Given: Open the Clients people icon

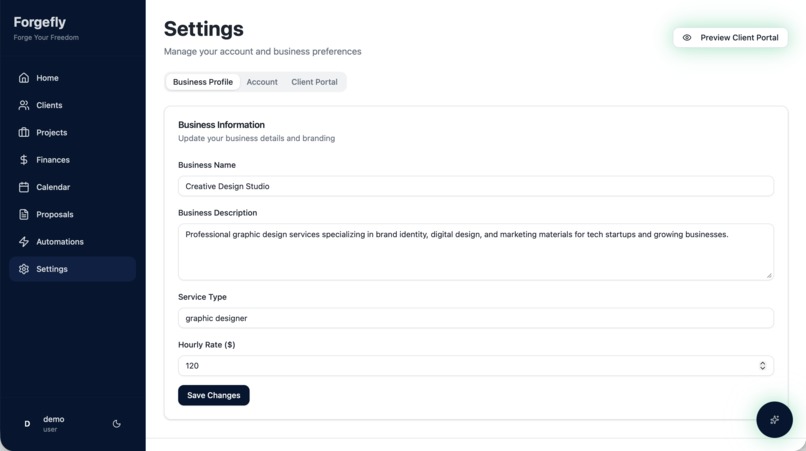Looking at the screenshot, I should coord(24,105).
